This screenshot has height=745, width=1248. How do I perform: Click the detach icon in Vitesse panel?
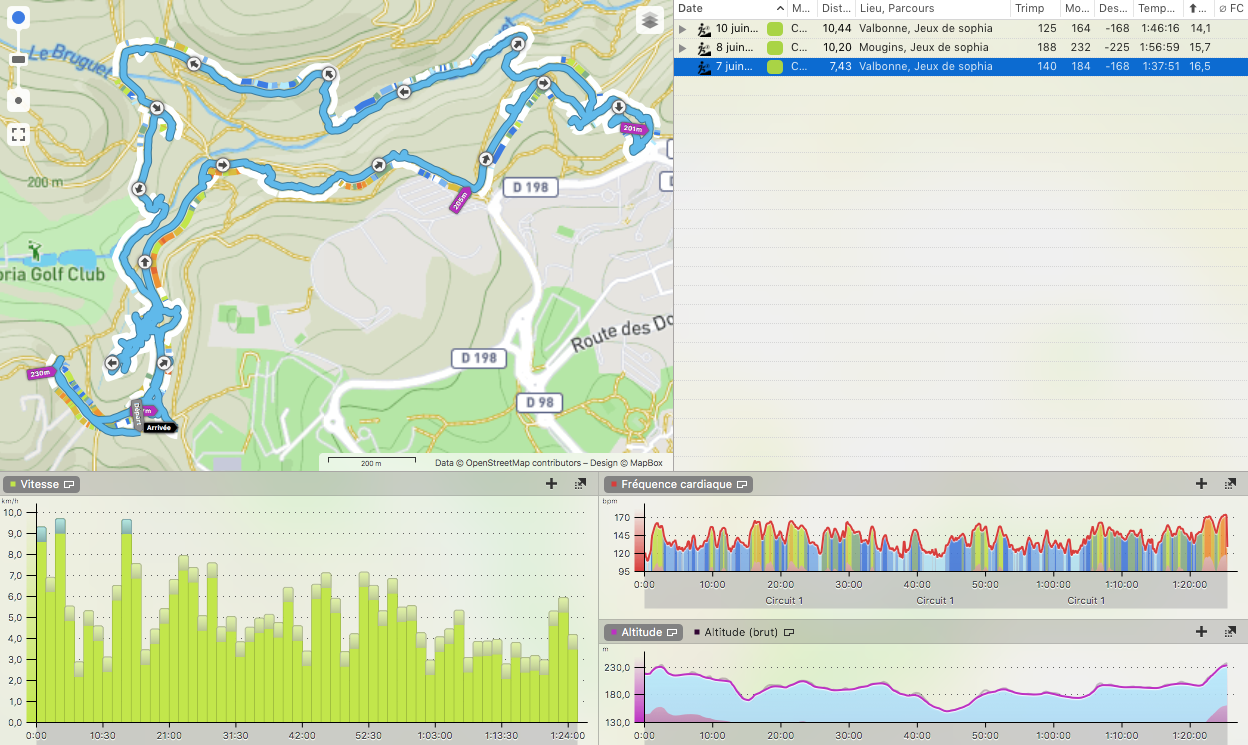580,484
